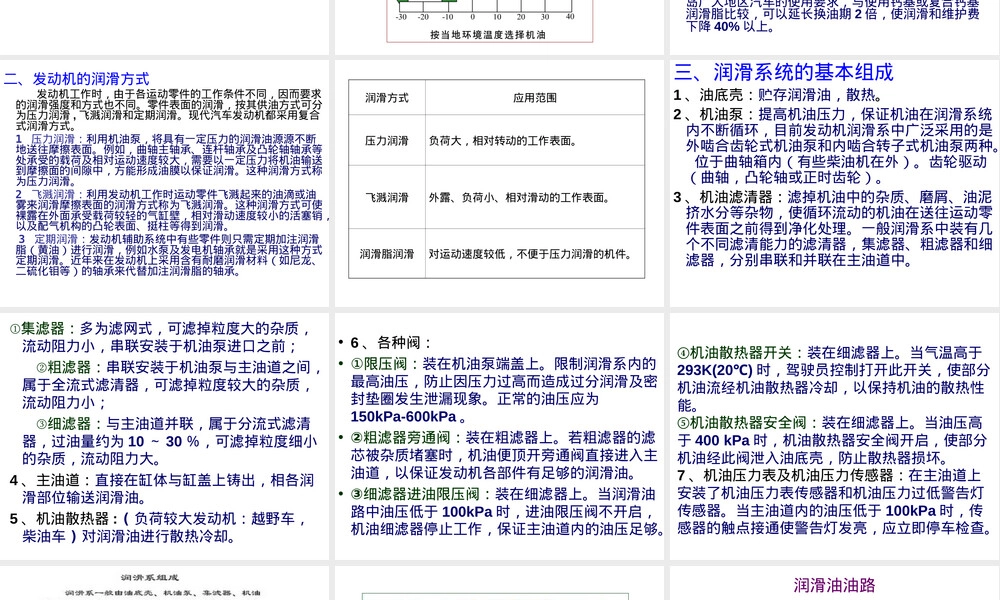Click the table cell 润滑脂润滑

386,254
